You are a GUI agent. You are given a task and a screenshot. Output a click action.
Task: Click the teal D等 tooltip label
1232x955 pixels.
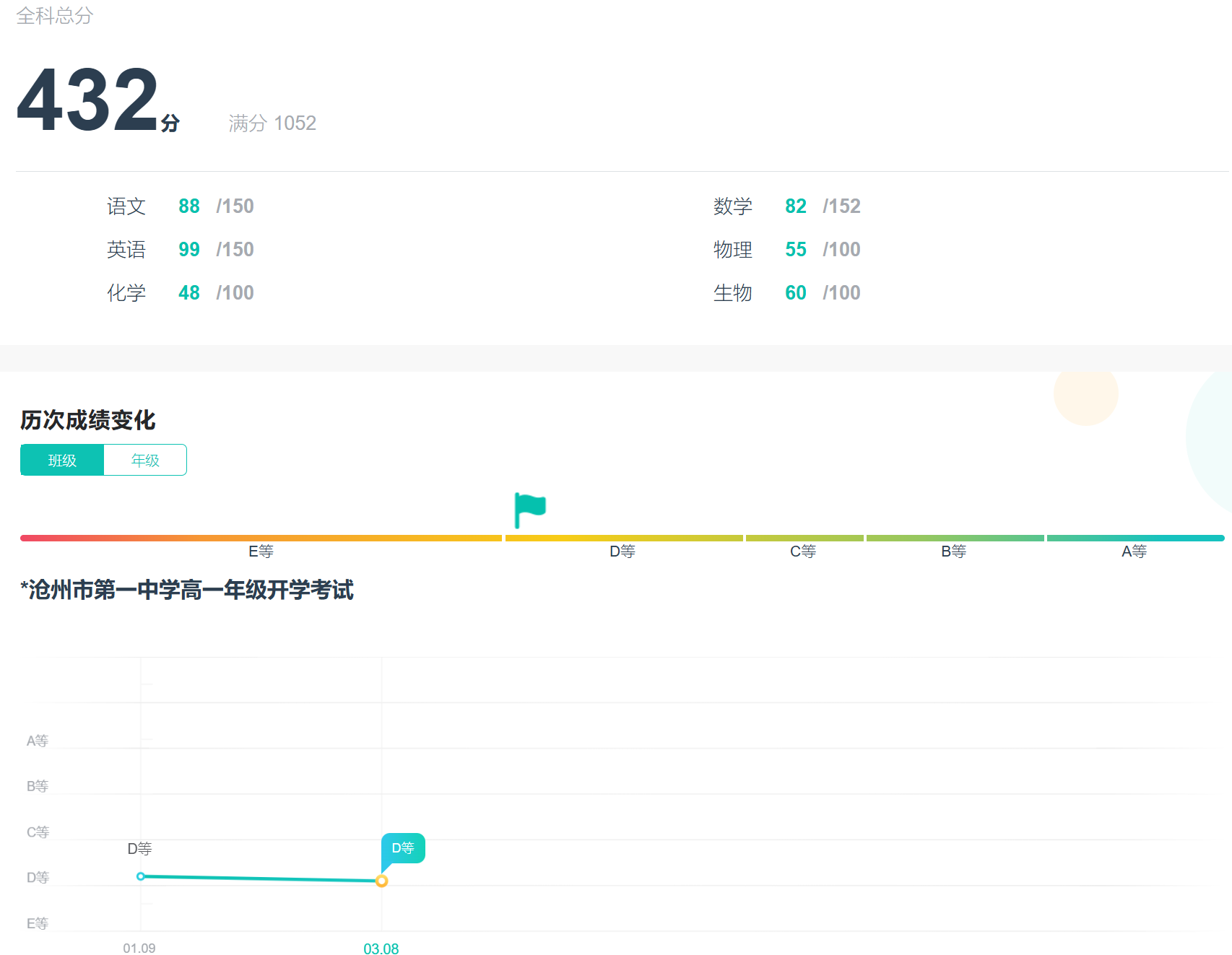403,848
